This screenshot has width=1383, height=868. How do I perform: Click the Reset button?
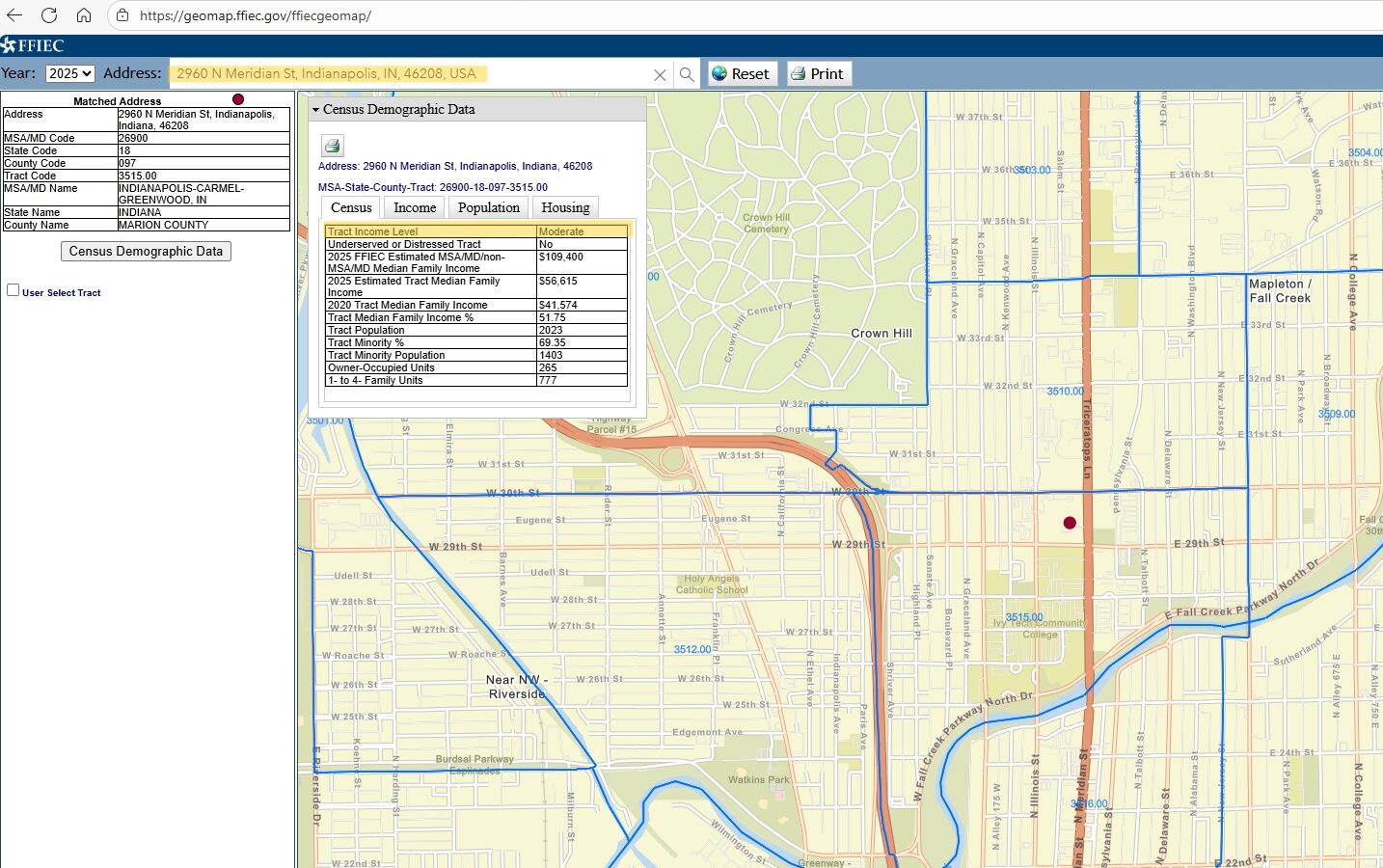point(742,73)
